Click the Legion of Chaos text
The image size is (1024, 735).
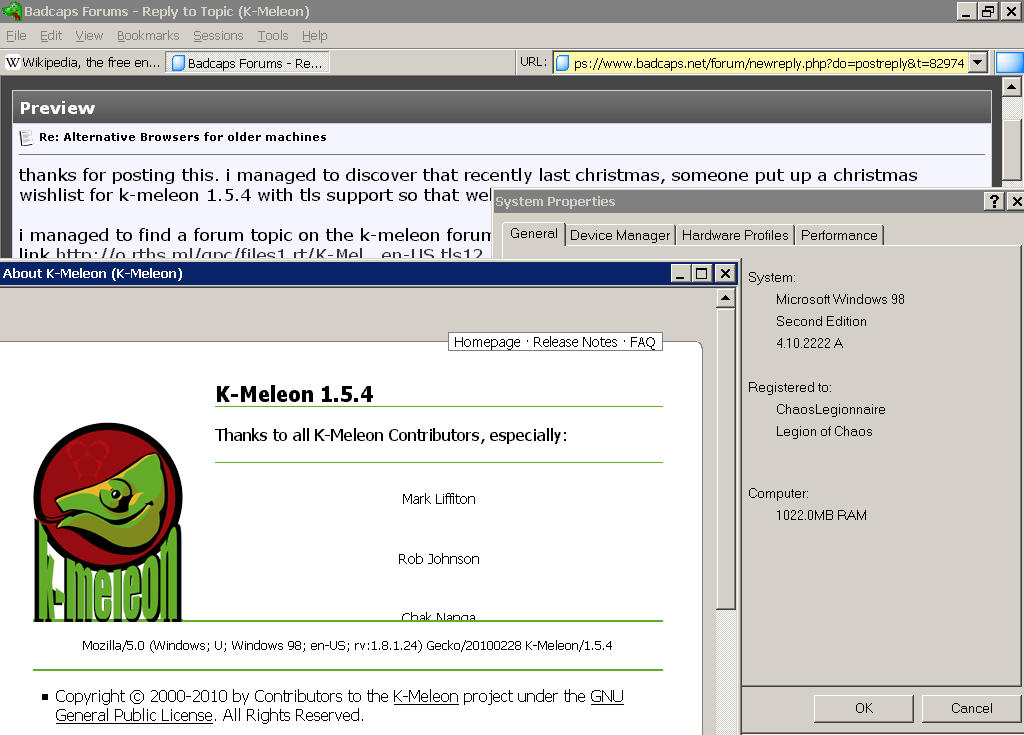pos(824,431)
